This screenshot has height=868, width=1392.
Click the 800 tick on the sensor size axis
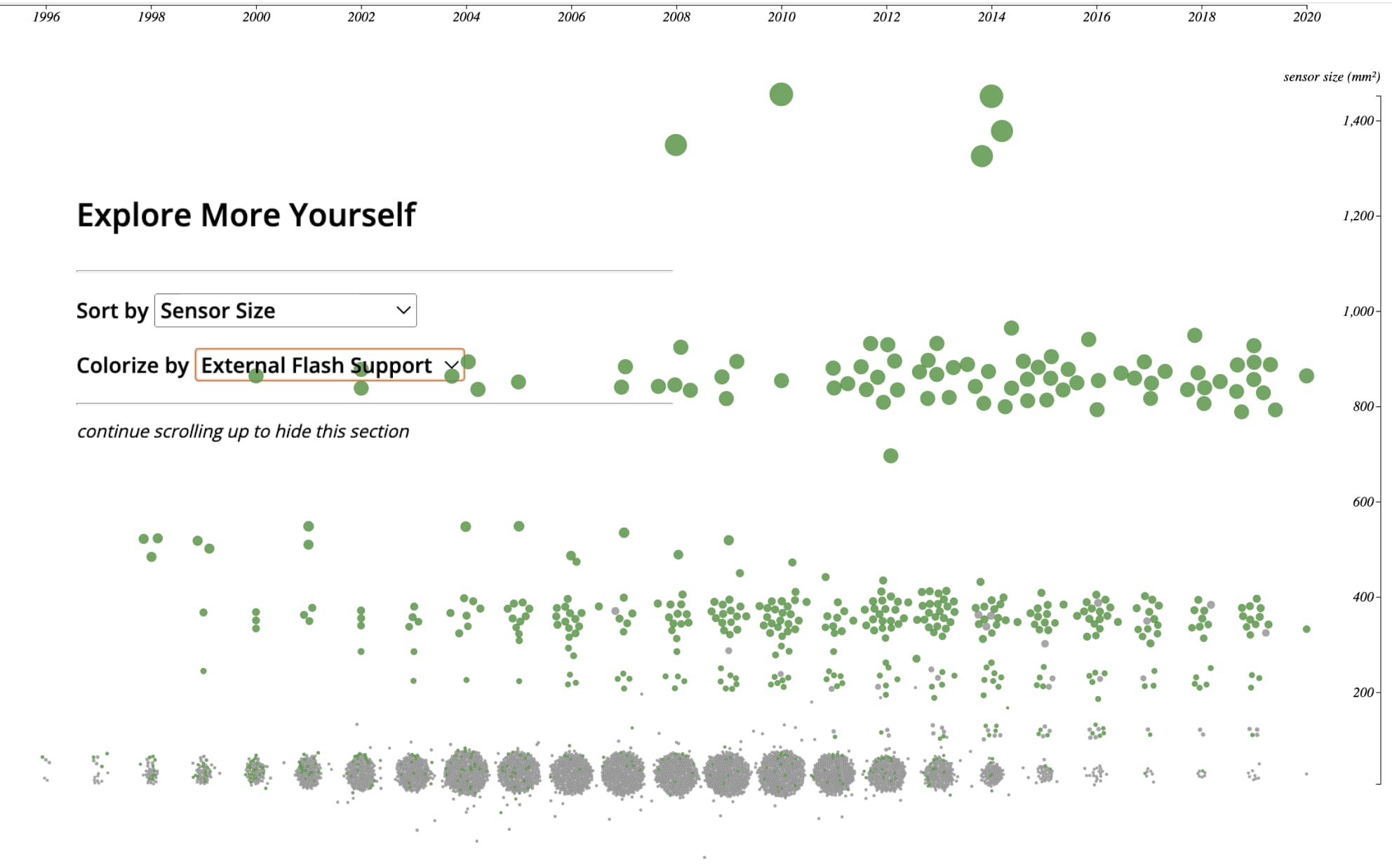tap(1363, 406)
